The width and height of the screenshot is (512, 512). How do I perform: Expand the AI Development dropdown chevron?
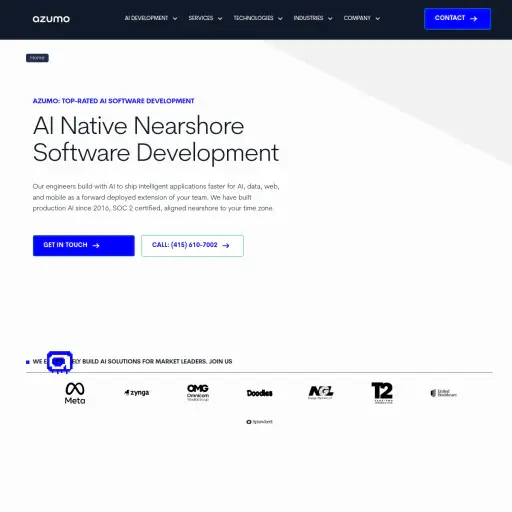click(x=175, y=19)
